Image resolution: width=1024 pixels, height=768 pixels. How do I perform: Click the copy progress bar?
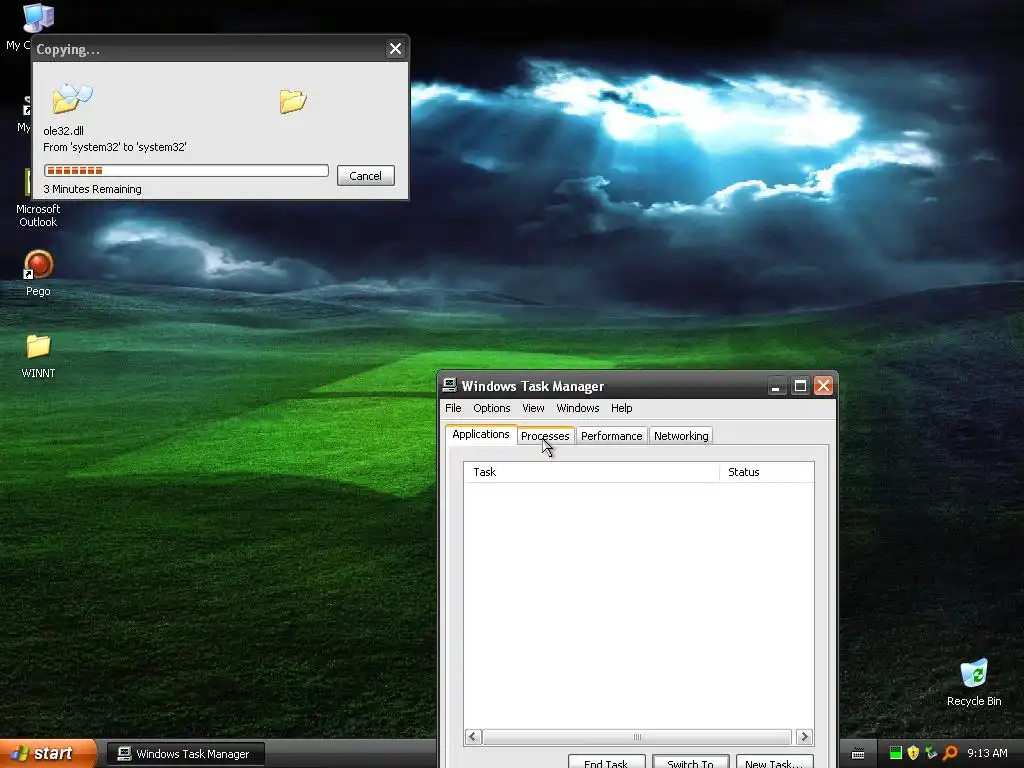click(186, 170)
